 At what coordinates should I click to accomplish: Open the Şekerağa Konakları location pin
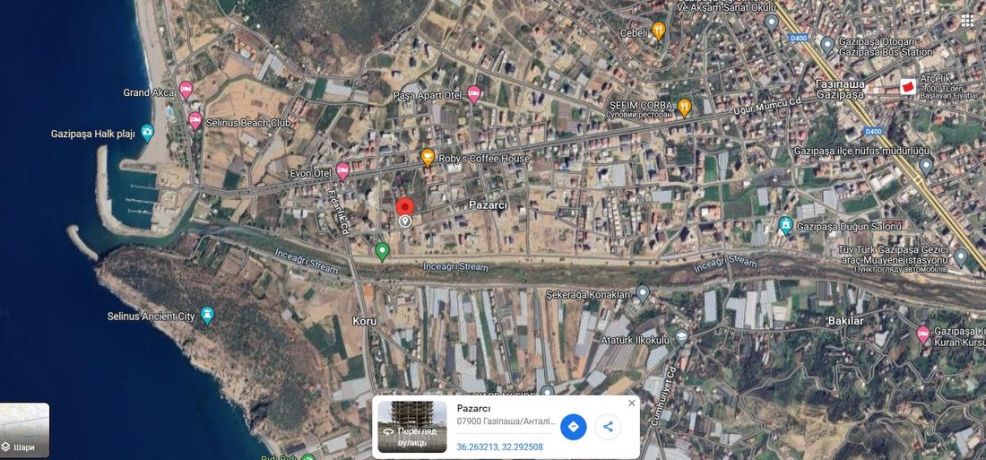click(642, 293)
